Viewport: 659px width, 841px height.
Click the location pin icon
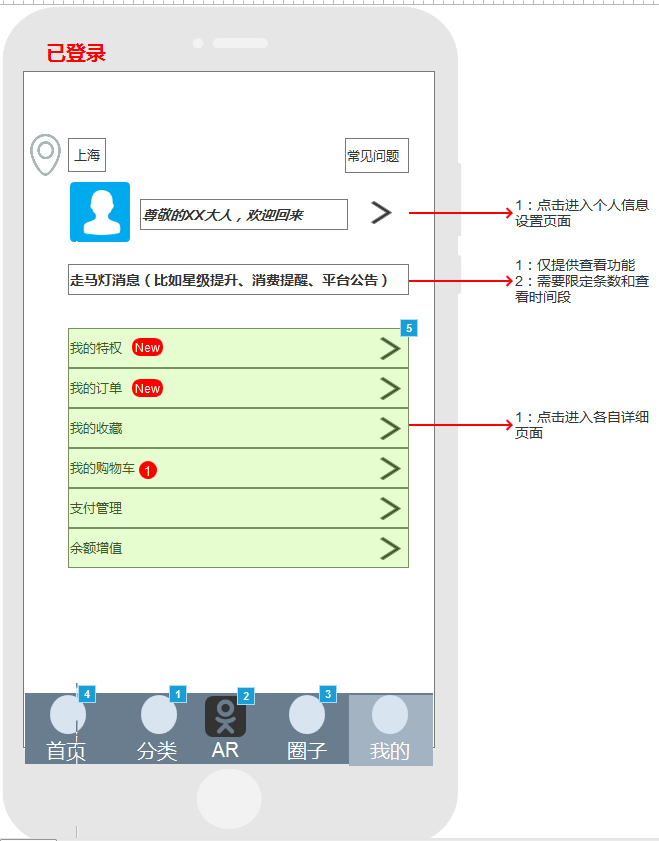pyautogui.click(x=45, y=155)
